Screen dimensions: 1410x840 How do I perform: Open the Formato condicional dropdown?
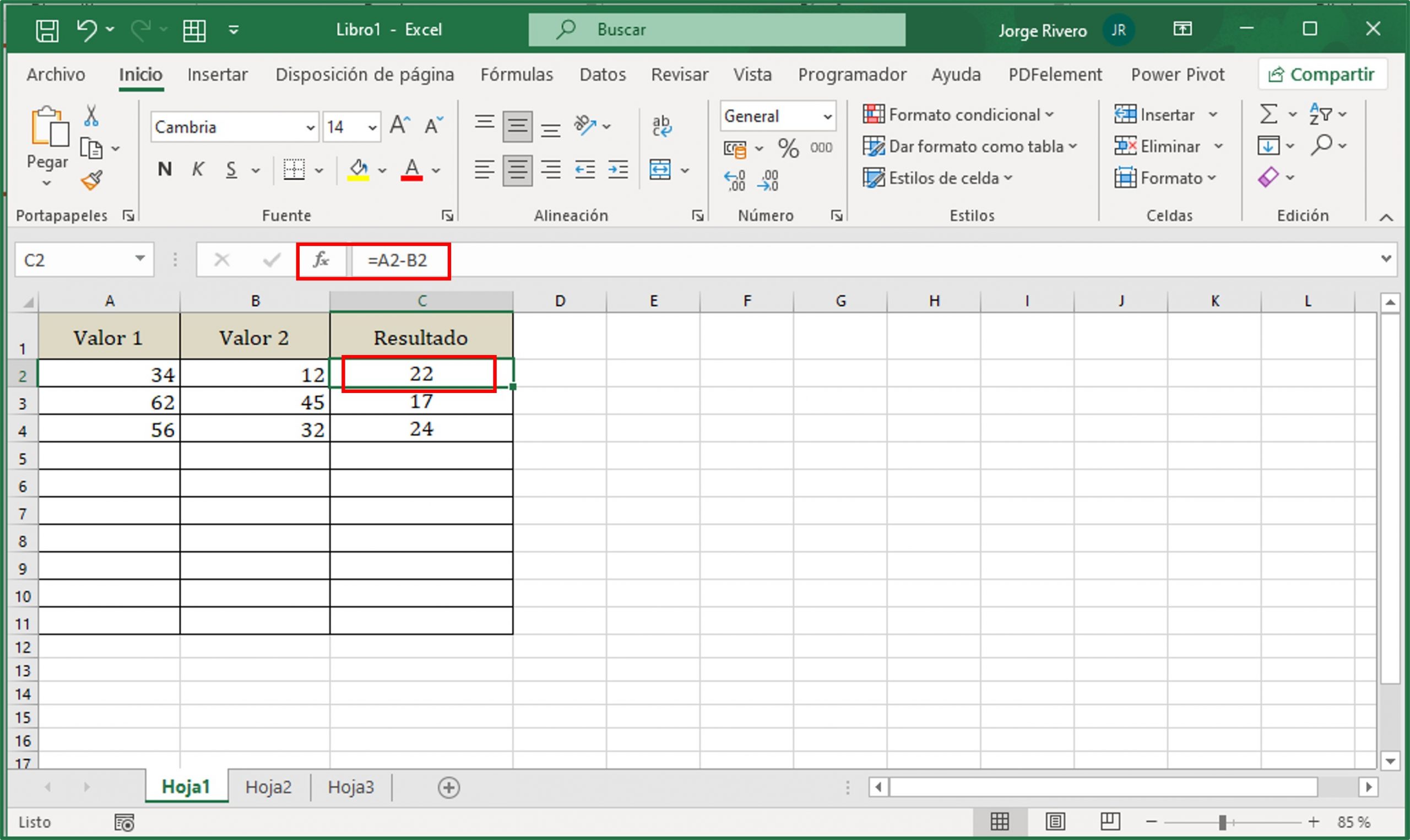point(958,115)
